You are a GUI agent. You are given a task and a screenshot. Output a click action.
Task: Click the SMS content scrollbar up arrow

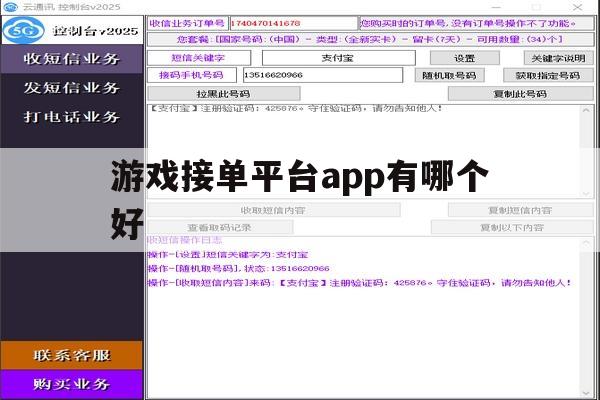click(x=586, y=110)
